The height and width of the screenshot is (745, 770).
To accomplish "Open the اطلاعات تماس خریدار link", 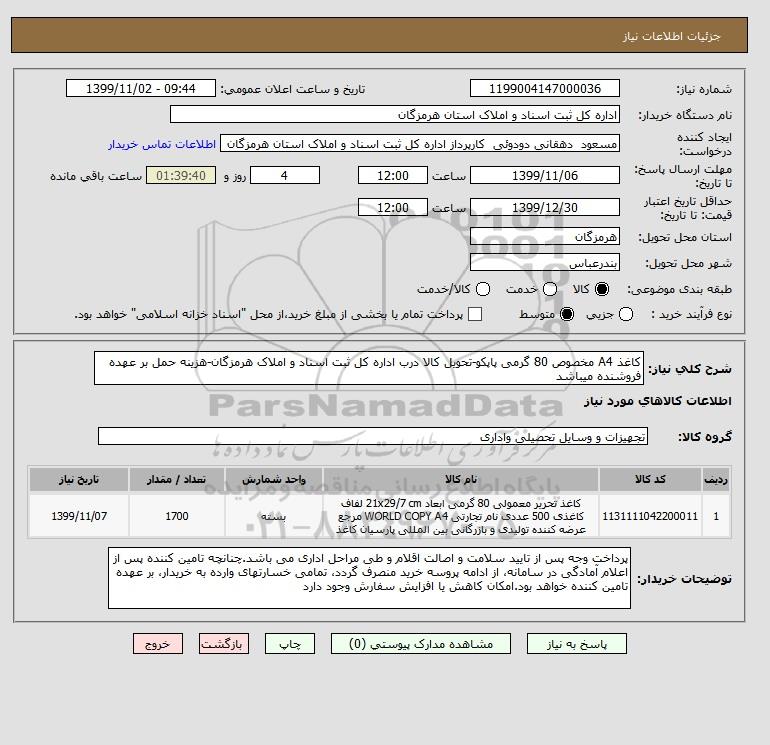I will coord(162,144).
